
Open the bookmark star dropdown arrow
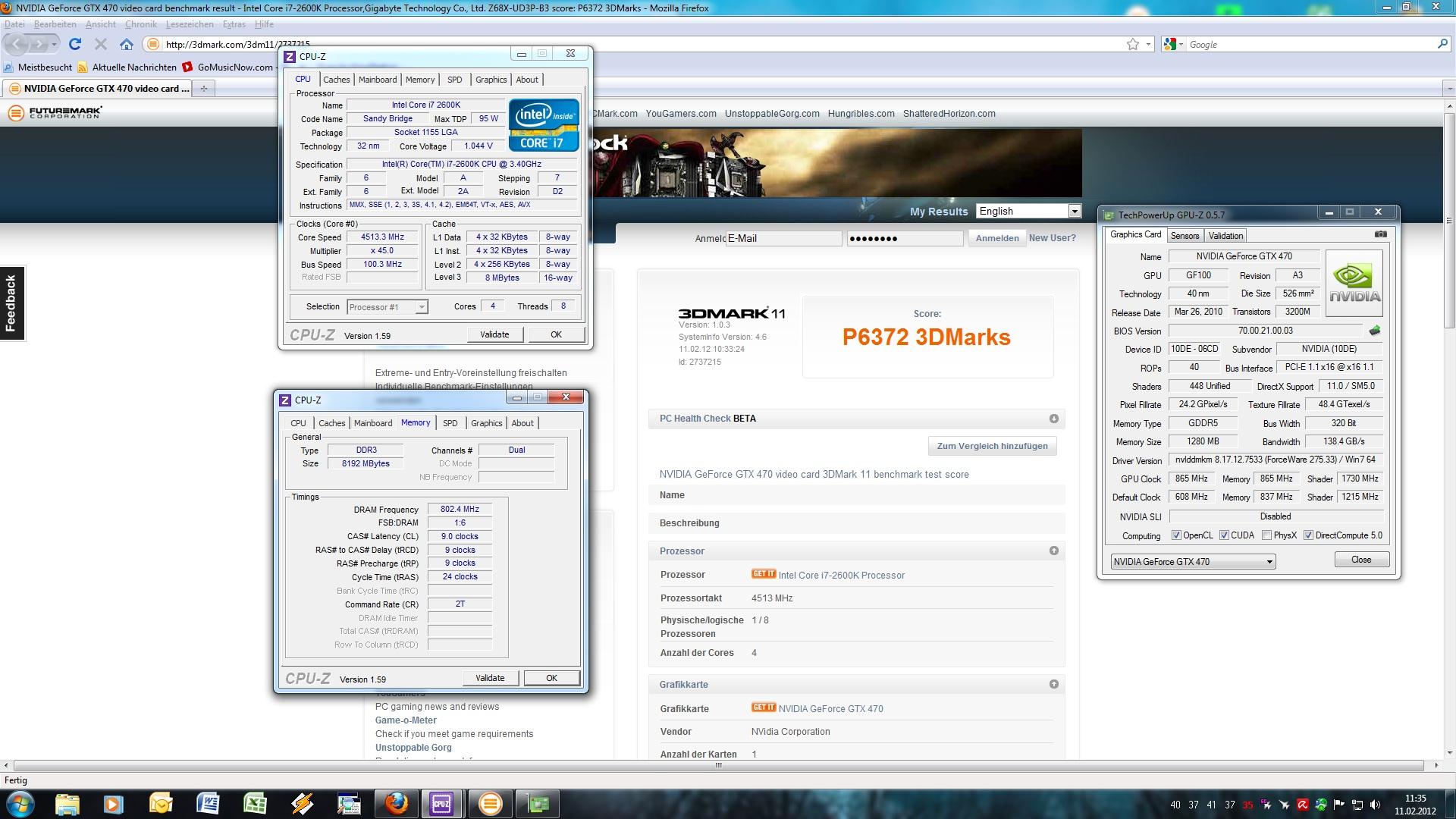[x=1148, y=45]
